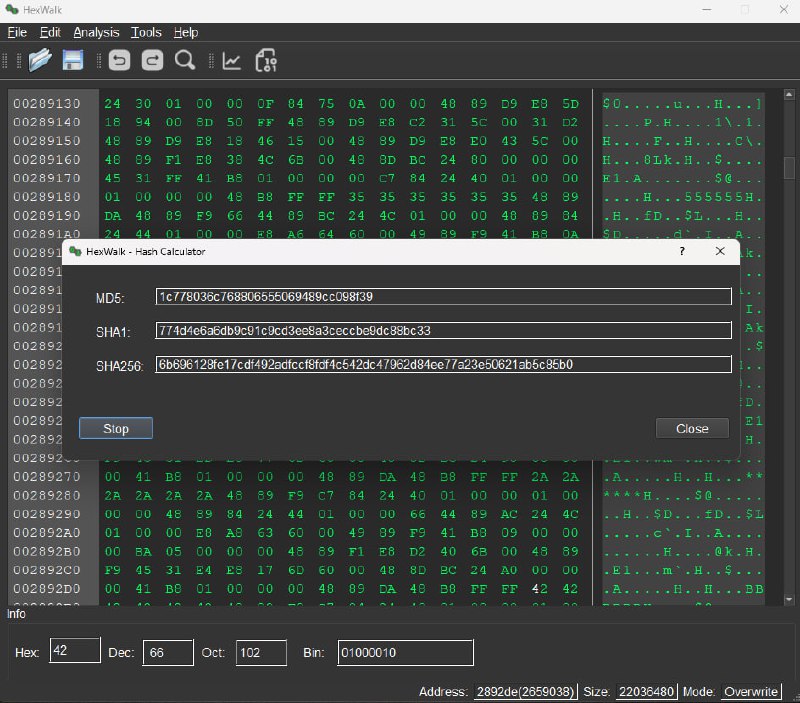The image size is (800, 703).
Task: Open the binary file conversion tool icon
Action: coord(266,60)
